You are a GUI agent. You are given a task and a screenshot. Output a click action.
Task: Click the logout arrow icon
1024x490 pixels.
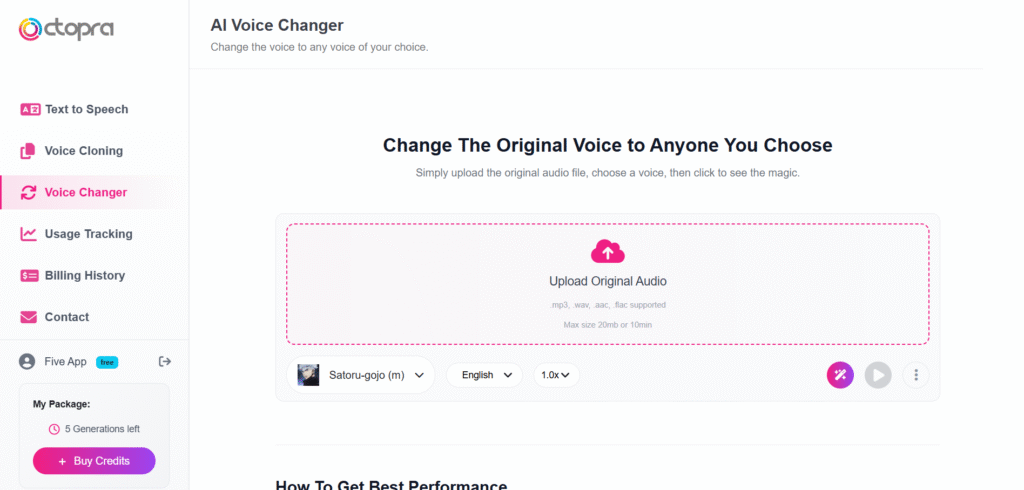click(x=165, y=361)
